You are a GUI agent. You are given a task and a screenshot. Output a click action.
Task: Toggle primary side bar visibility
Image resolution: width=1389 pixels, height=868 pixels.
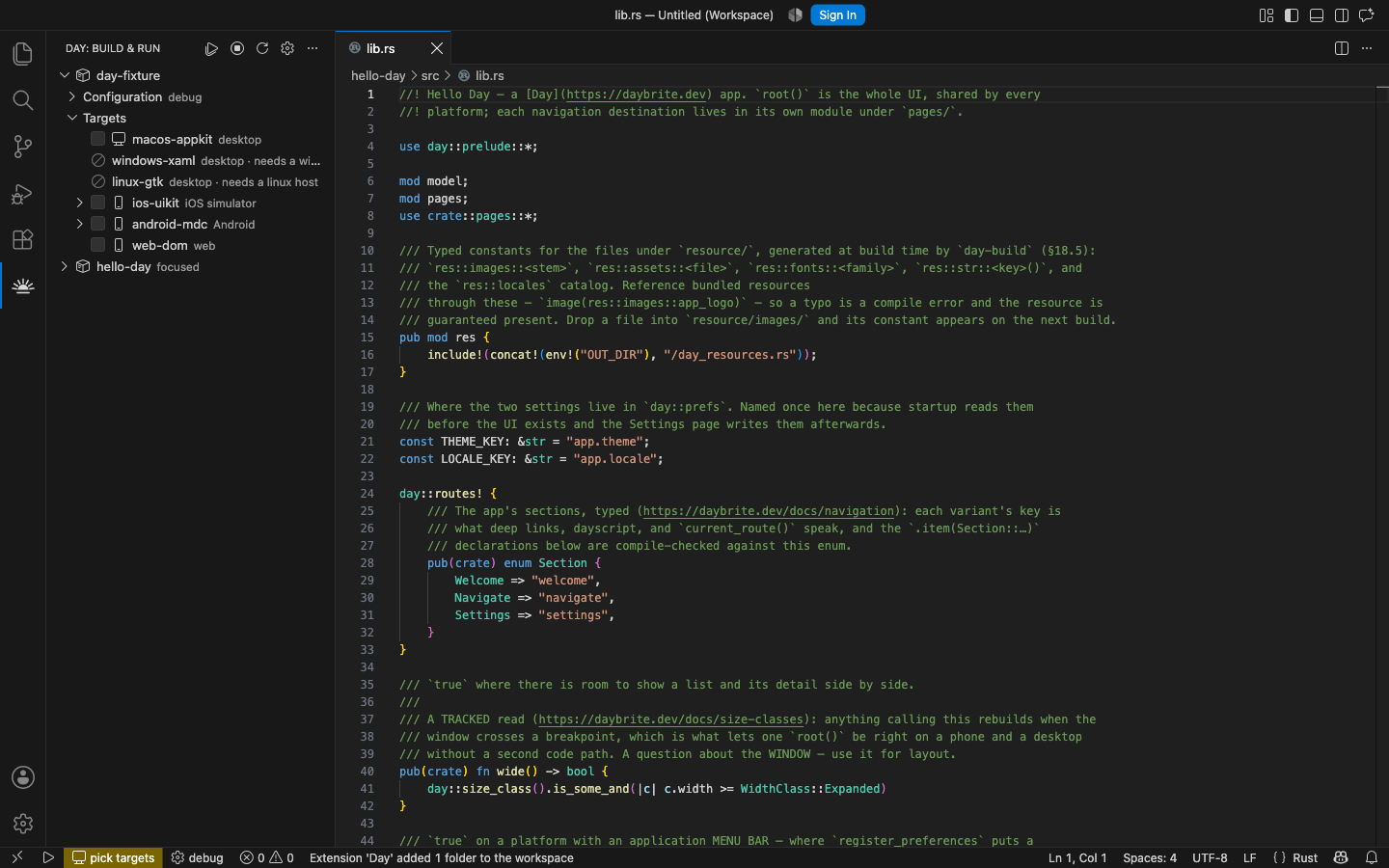(1292, 15)
